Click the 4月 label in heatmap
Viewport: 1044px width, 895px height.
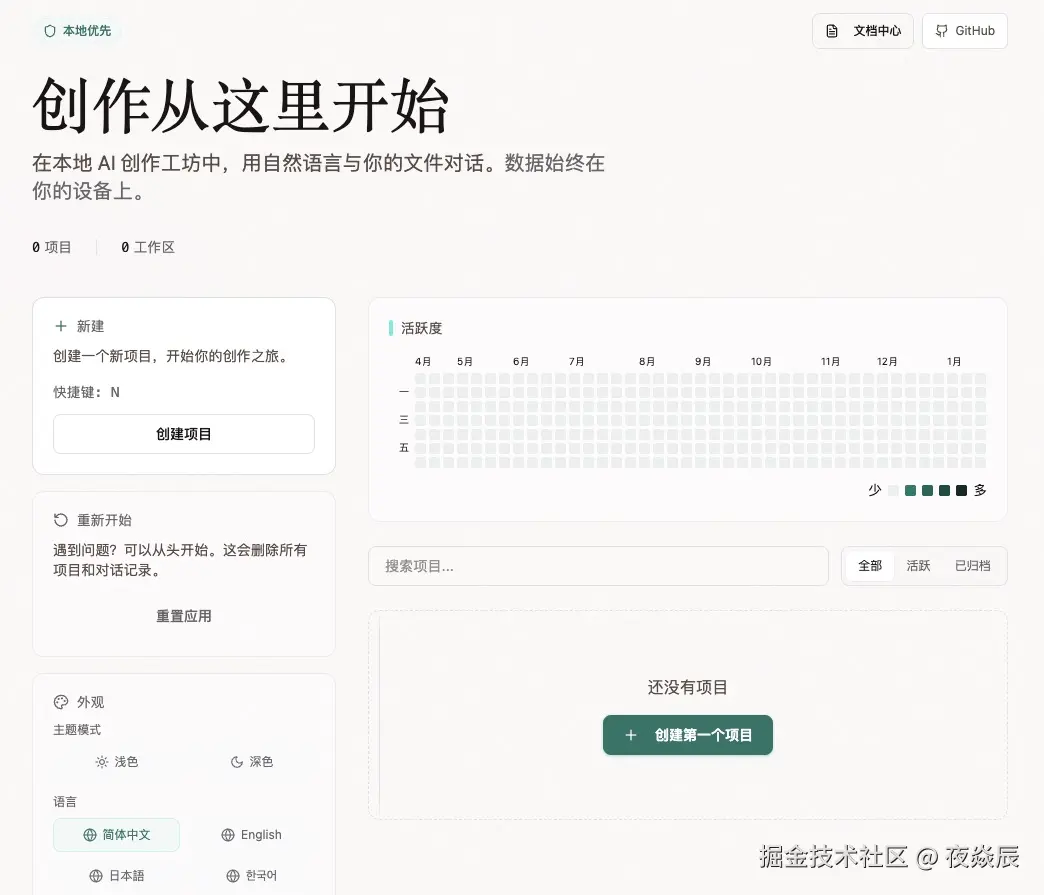(x=423, y=362)
